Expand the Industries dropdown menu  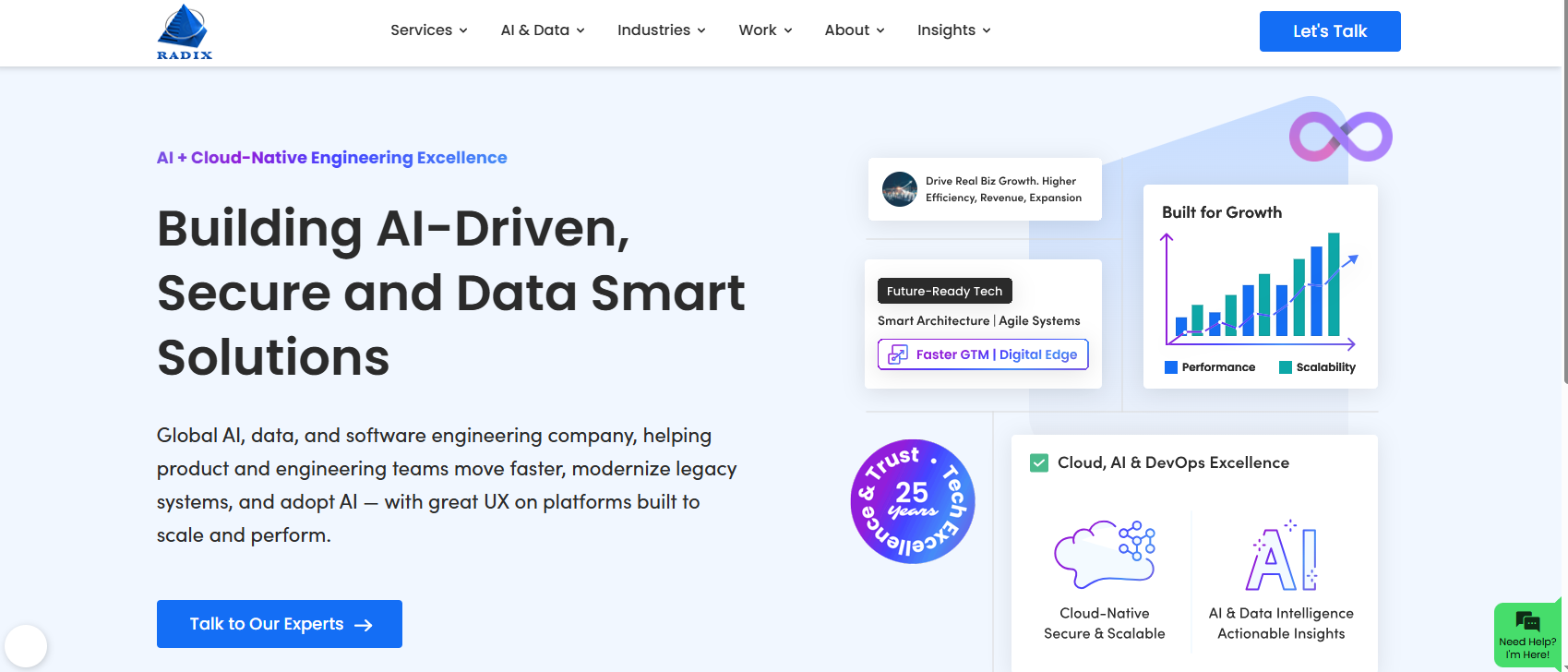(x=661, y=30)
